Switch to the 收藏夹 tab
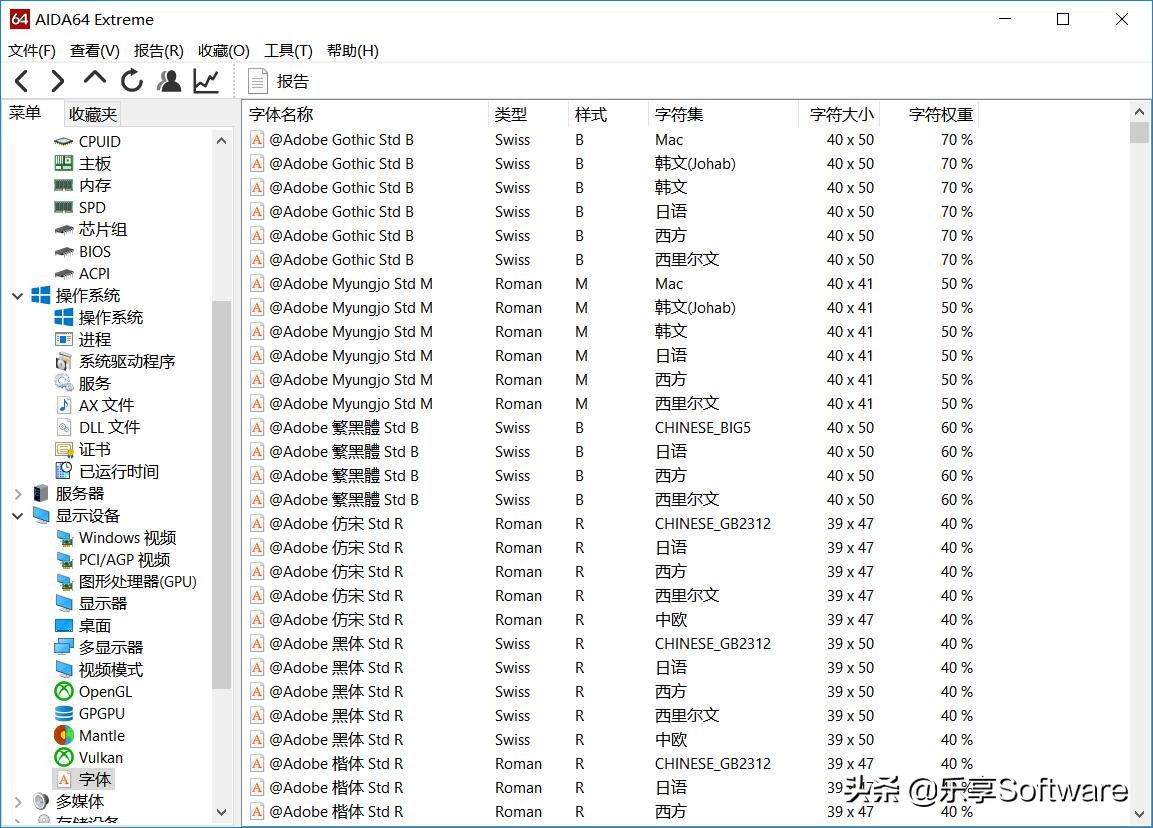 coord(93,114)
